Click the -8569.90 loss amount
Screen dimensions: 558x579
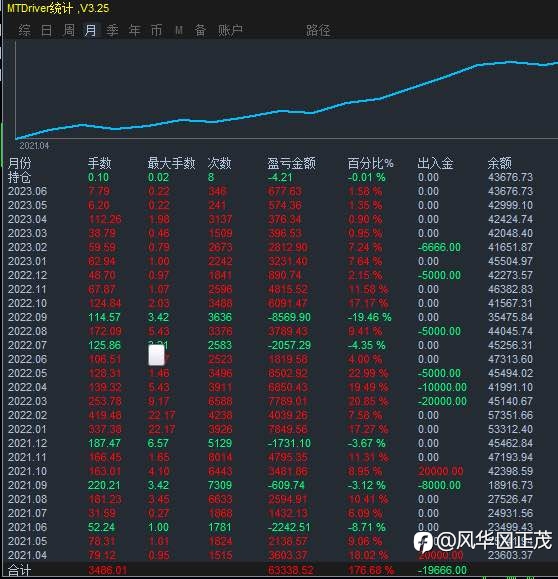pos(289,317)
